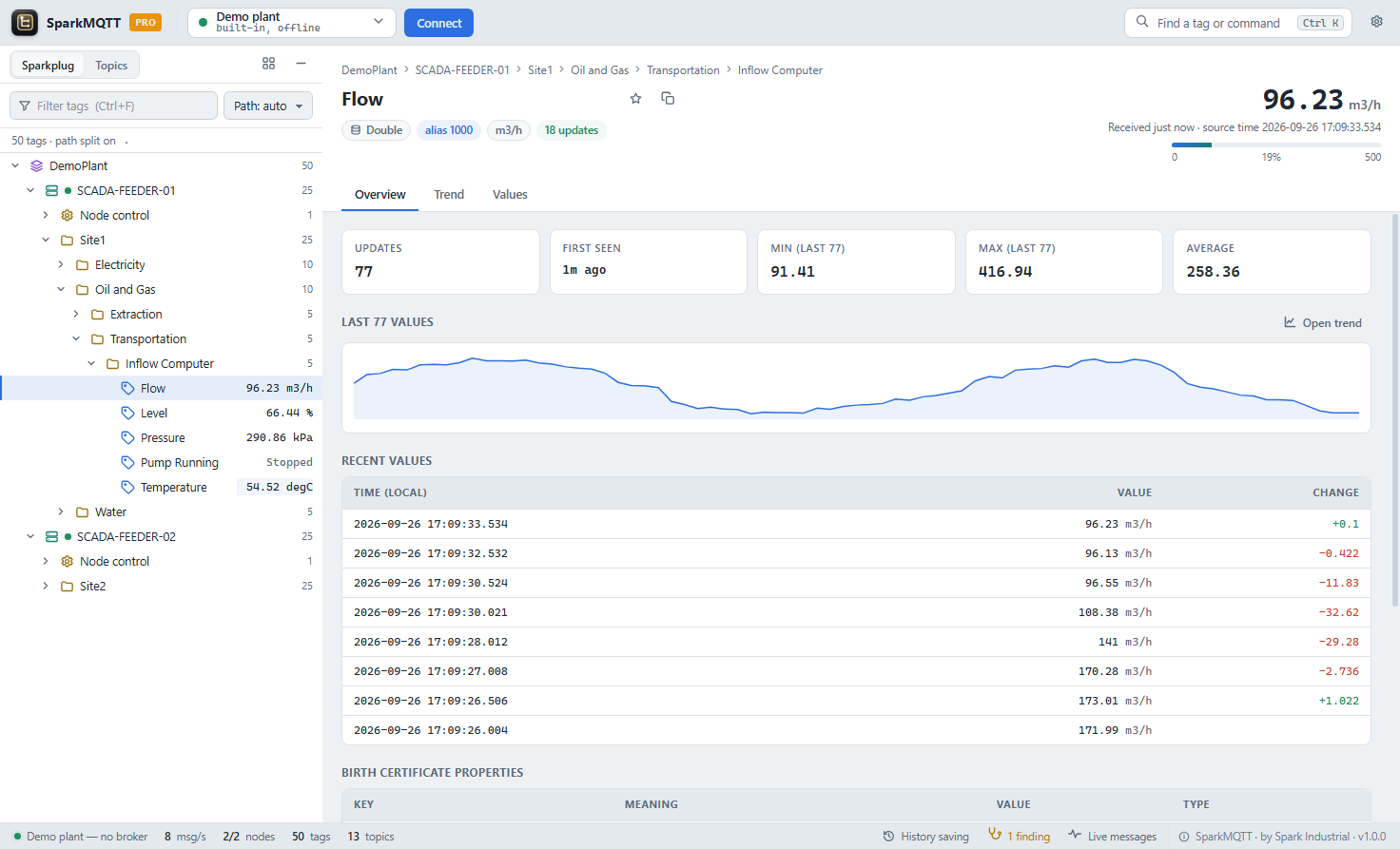The image size is (1400, 849).
Task: Click the Find a tag or command search box
Action: (x=1239, y=23)
